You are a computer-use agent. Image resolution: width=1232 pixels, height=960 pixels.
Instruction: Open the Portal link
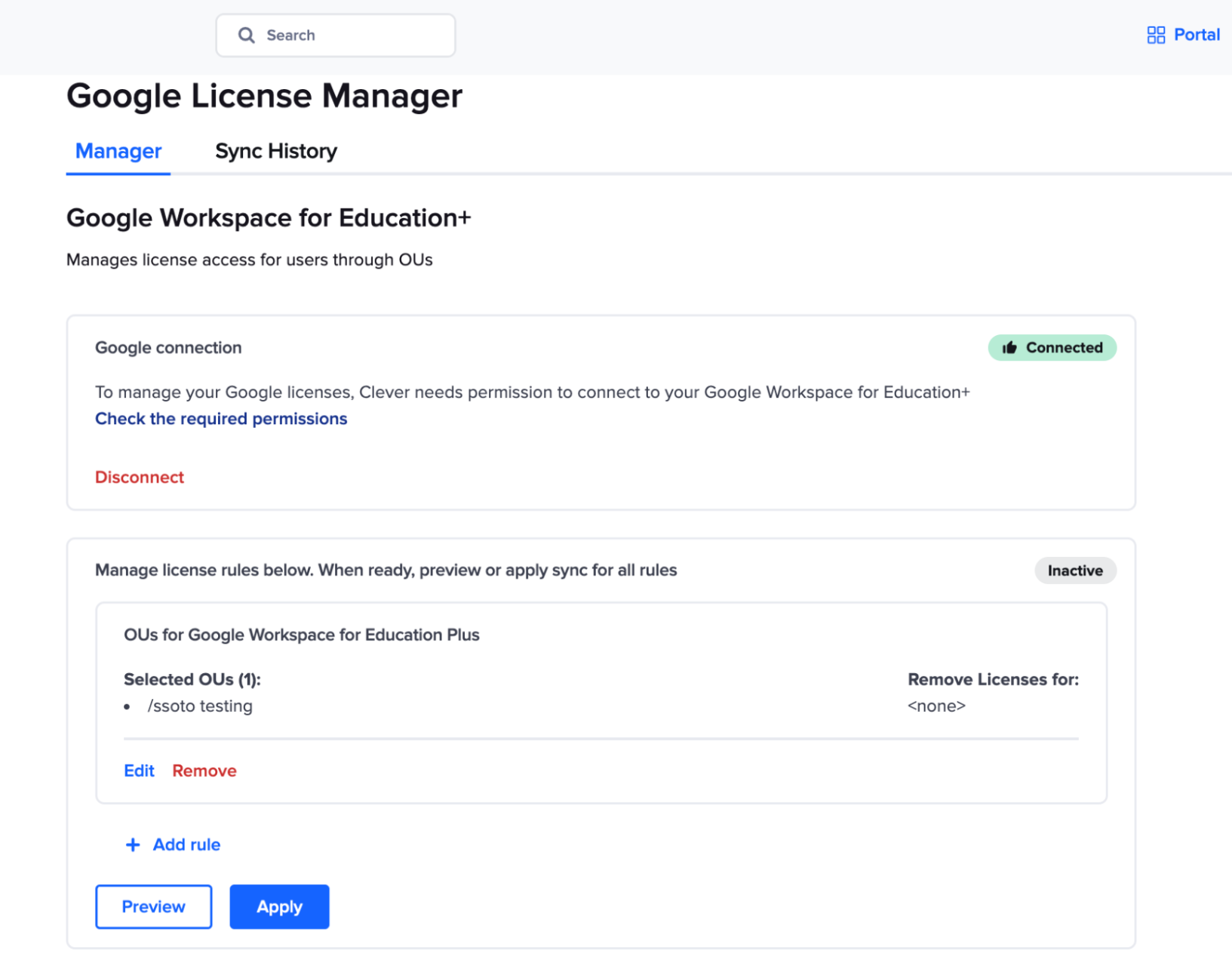1184,35
